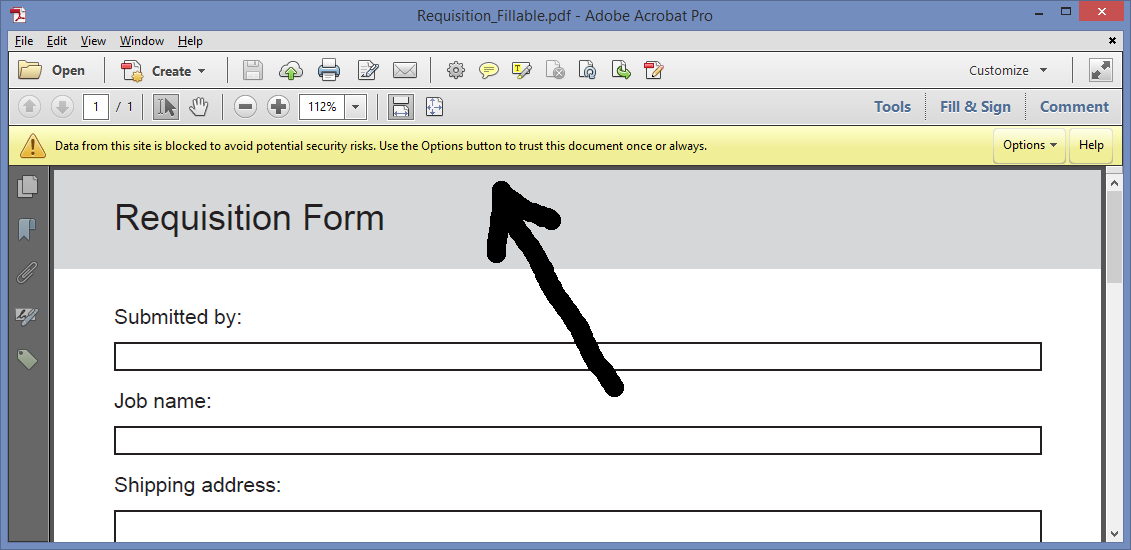Toggle fit one full page view
This screenshot has width=1131, height=550.
434,107
